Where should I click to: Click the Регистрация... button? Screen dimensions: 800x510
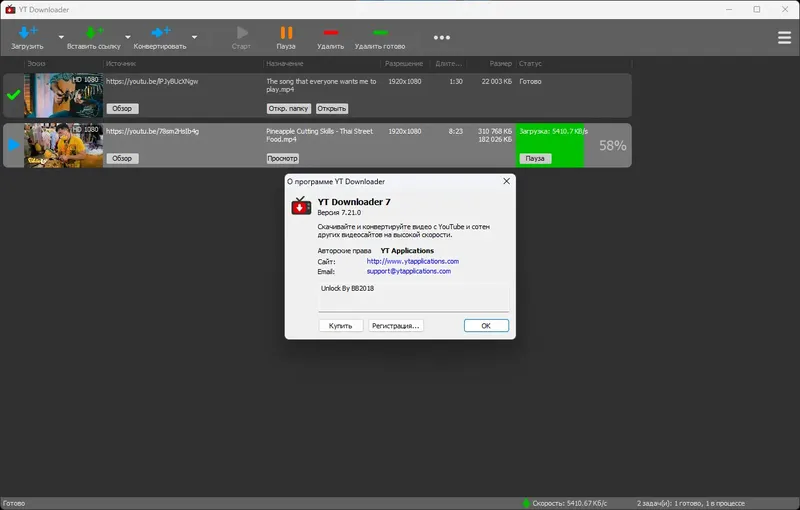point(396,326)
